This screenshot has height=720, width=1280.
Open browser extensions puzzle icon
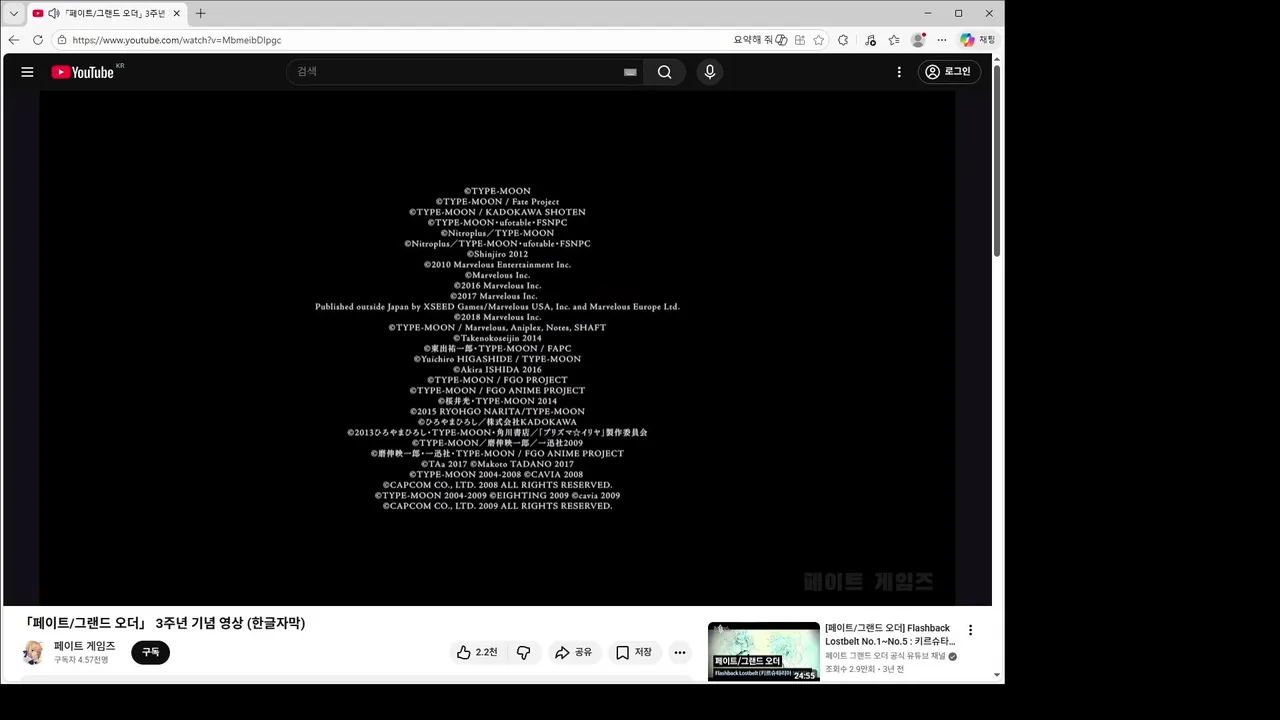coord(843,40)
